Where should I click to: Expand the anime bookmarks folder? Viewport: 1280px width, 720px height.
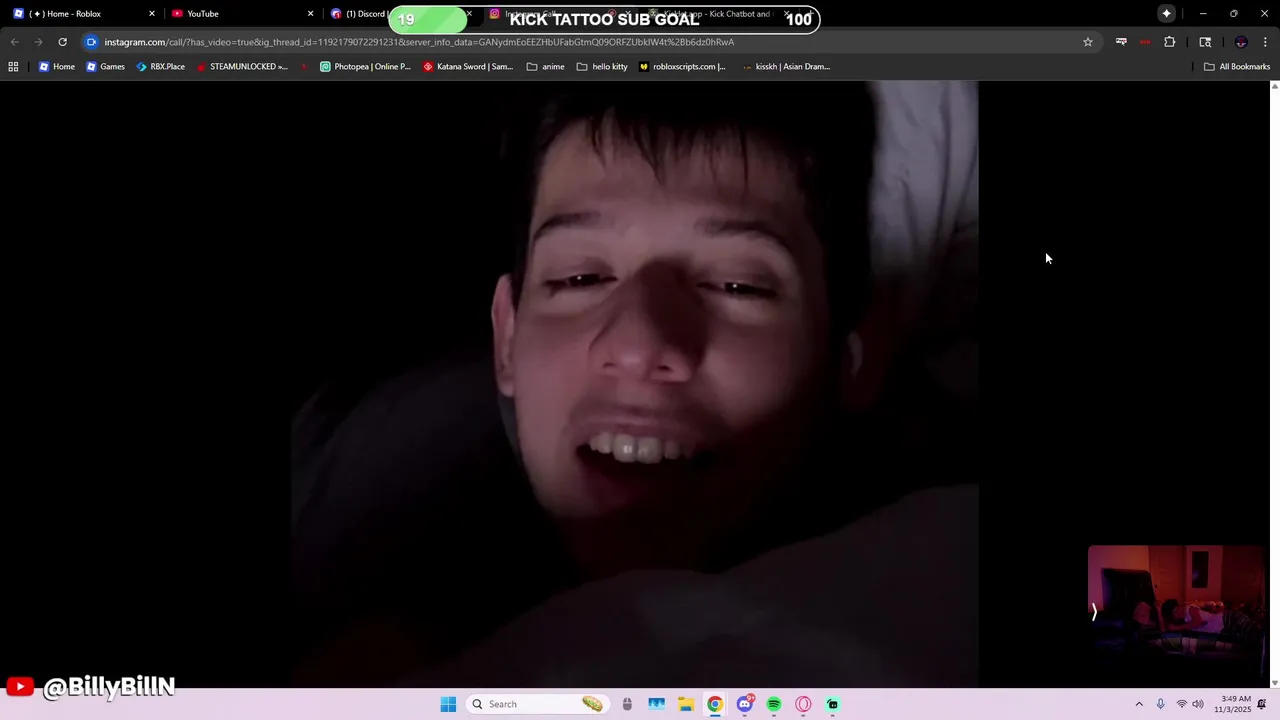[545, 67]
